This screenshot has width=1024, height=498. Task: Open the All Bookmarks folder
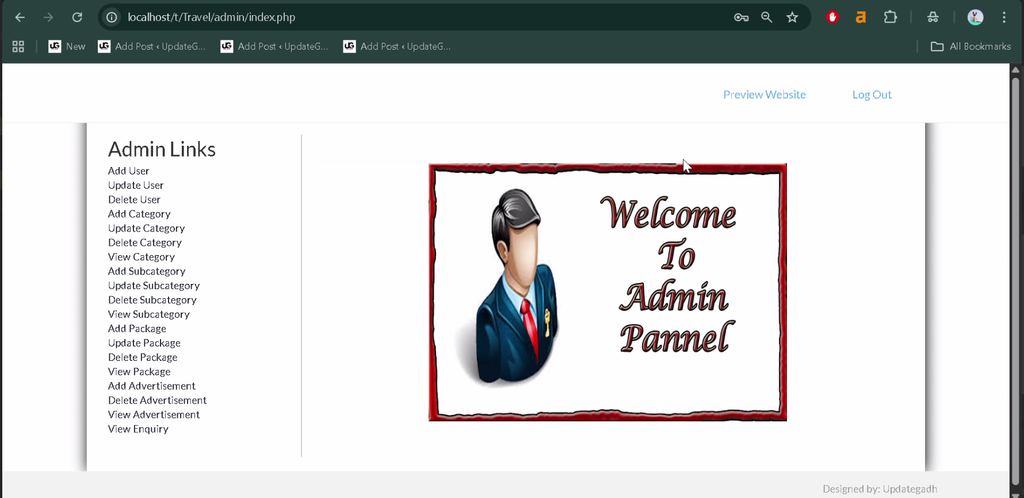tap(970, 46)
